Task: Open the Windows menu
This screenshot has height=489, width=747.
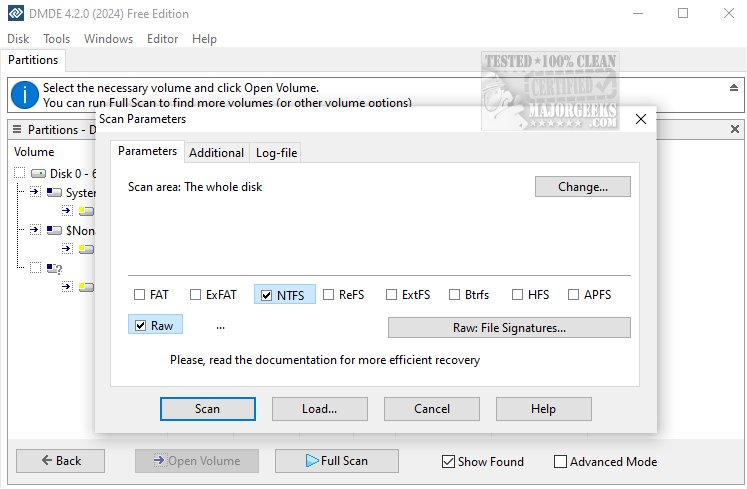Action: 108,39
